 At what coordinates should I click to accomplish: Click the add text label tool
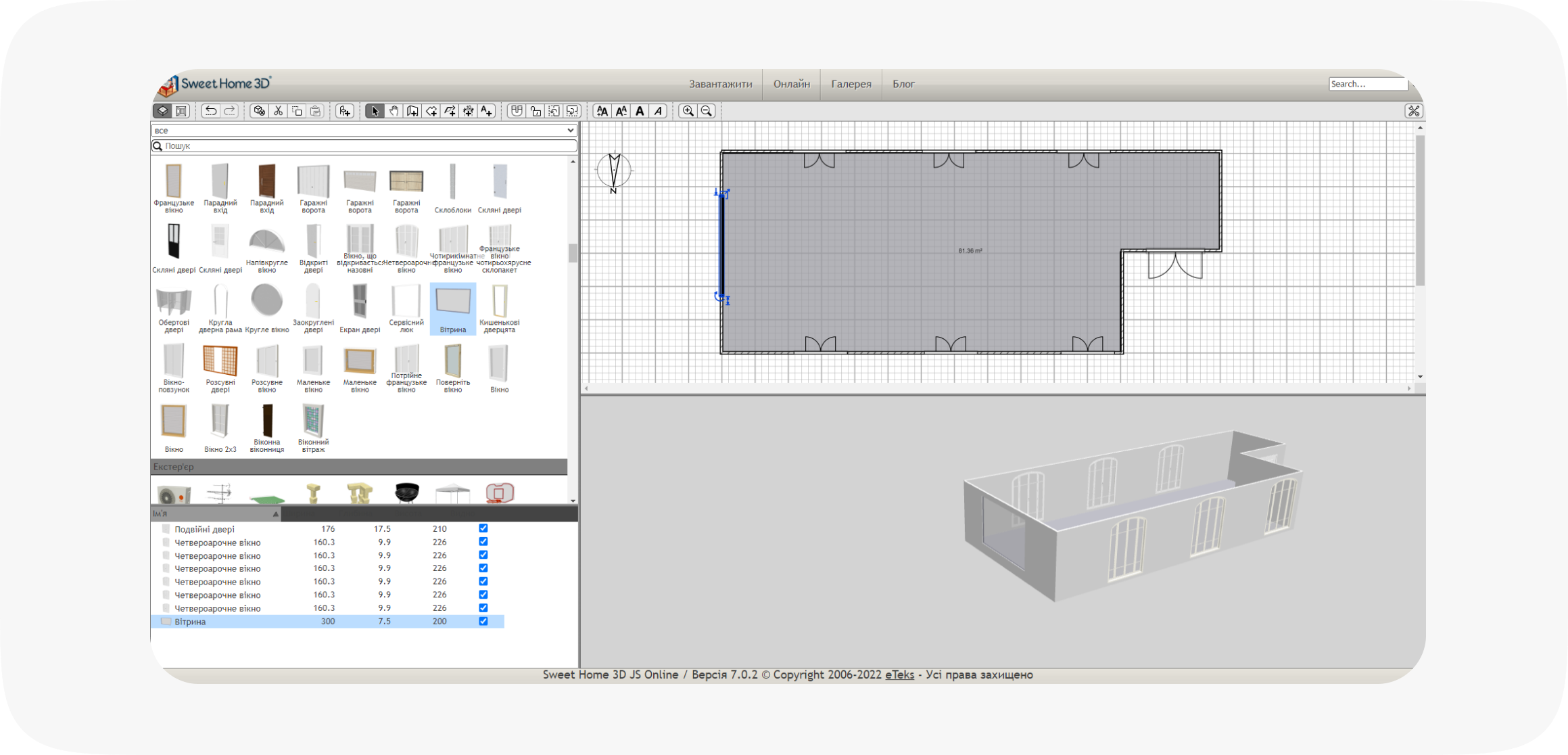[487, 111]
